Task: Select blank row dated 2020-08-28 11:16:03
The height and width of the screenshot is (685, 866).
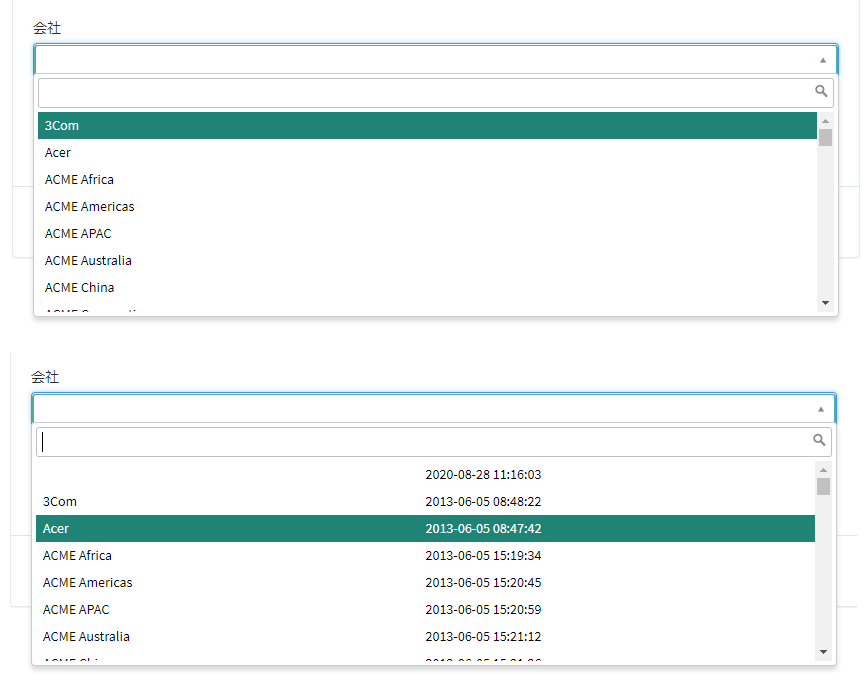Action: 425,475
